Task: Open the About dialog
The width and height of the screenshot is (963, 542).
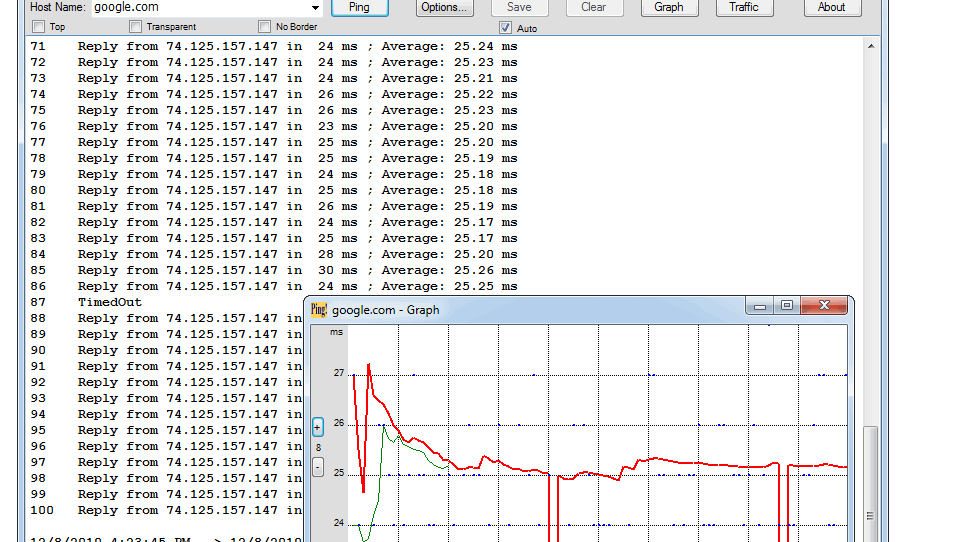Action: pyautogui.click(x=832, y=7)
